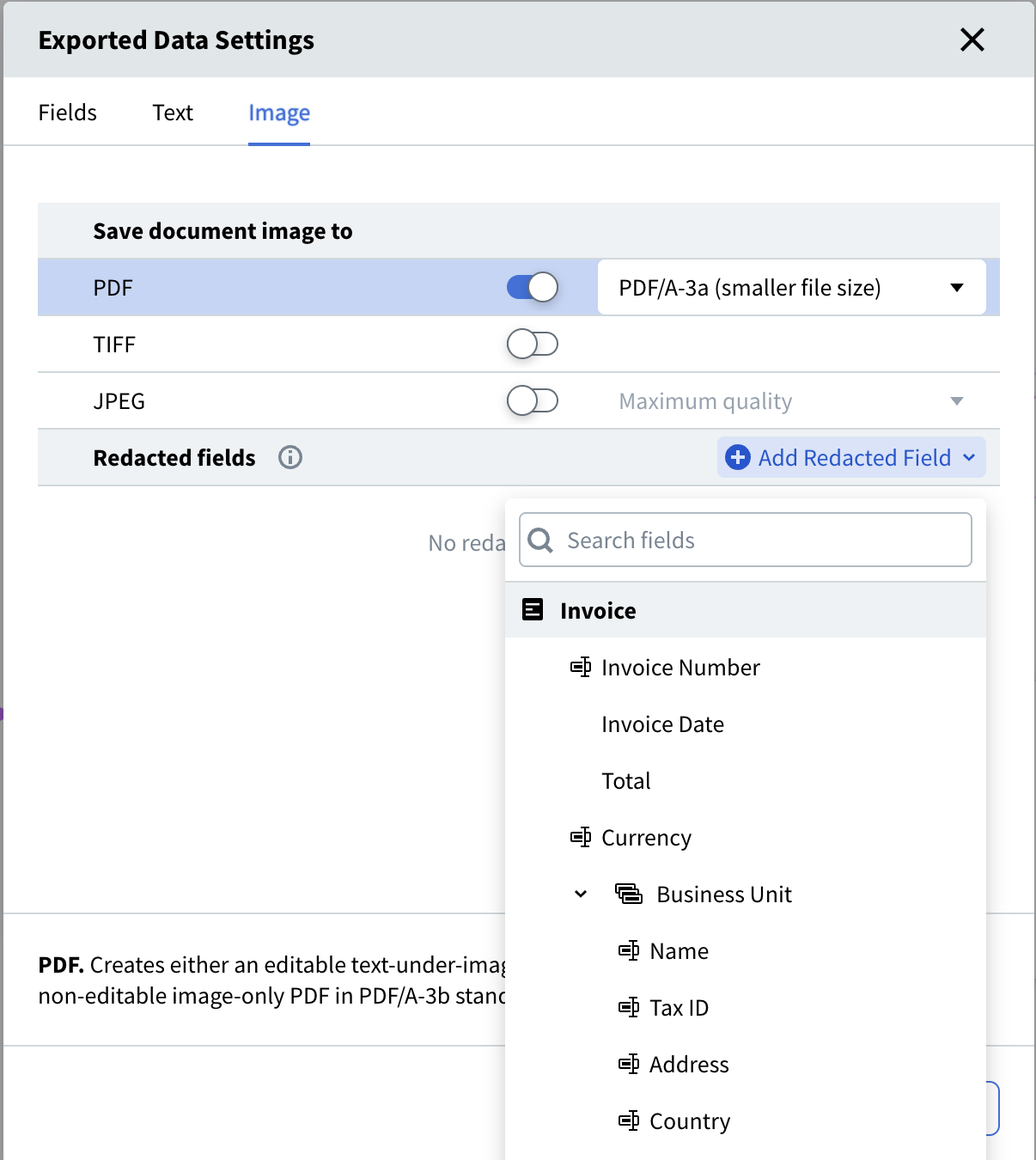Screen dimensions: 1036x1160
Task: Click the Address field icon
Action: click(x=629, y=1064)
